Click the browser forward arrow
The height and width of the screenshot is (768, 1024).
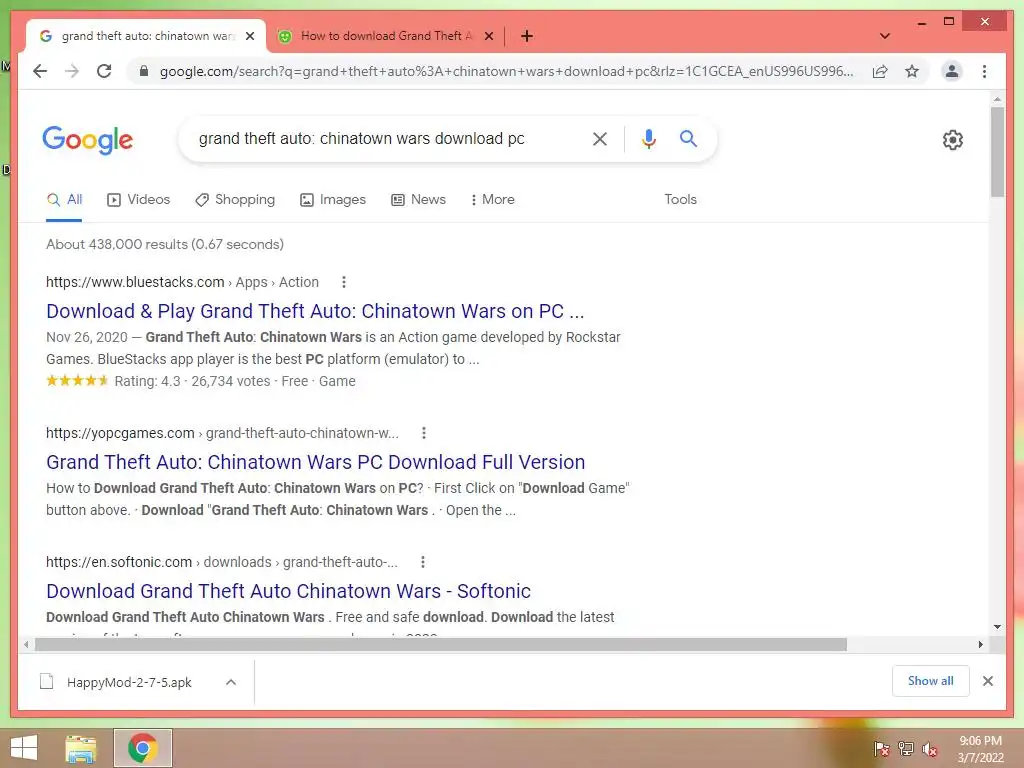pyautogui.click(x=72, y=71)
